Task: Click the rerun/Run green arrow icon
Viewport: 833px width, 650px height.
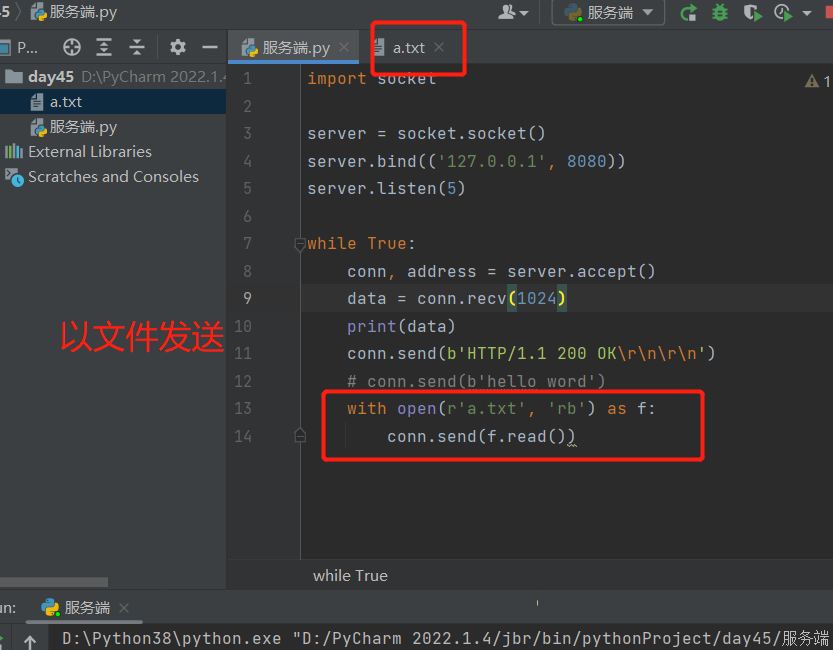Action: [x=688, y=12]
